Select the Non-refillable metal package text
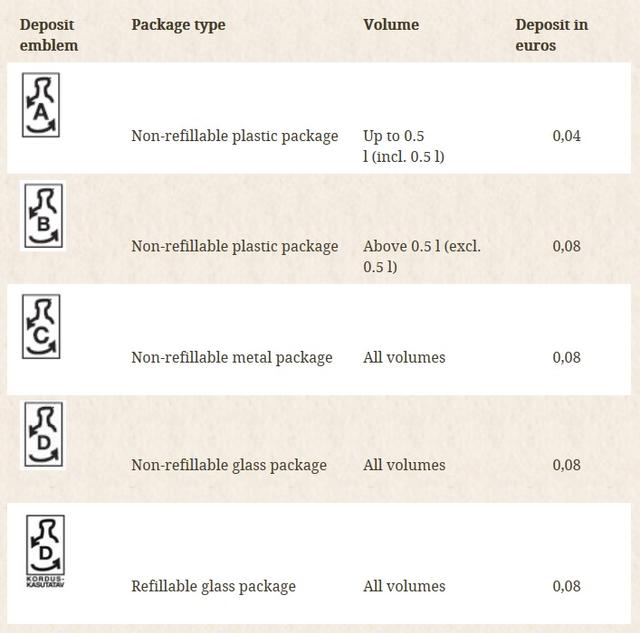Image resolution: width=640 pixels, height=633 pixels. click(x=231, y=357)
